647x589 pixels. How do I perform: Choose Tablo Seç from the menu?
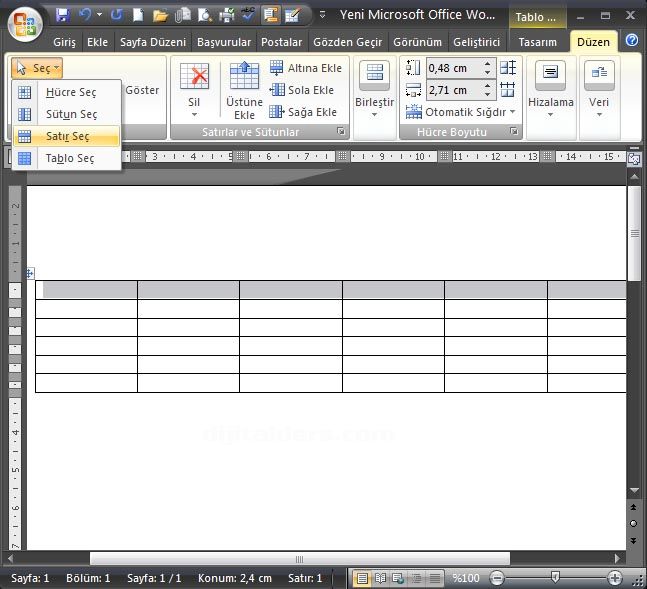coord(67,158)
